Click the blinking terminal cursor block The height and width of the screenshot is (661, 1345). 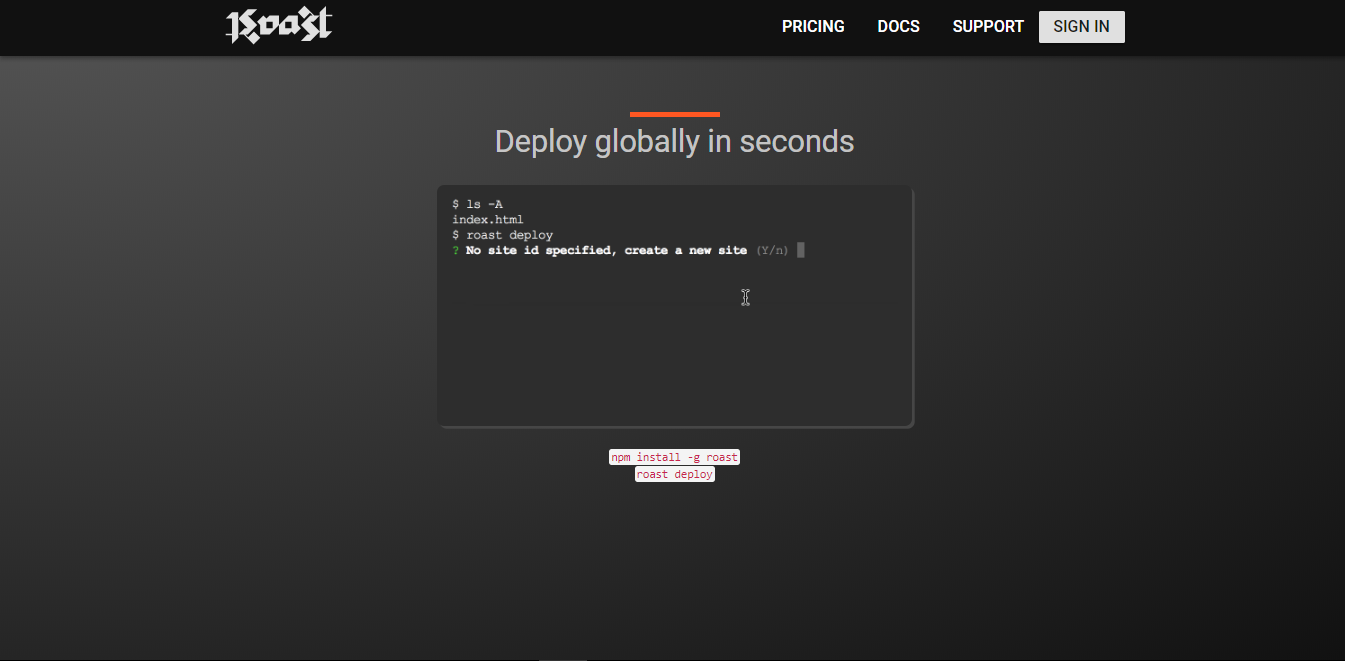[x=801, y=250]
